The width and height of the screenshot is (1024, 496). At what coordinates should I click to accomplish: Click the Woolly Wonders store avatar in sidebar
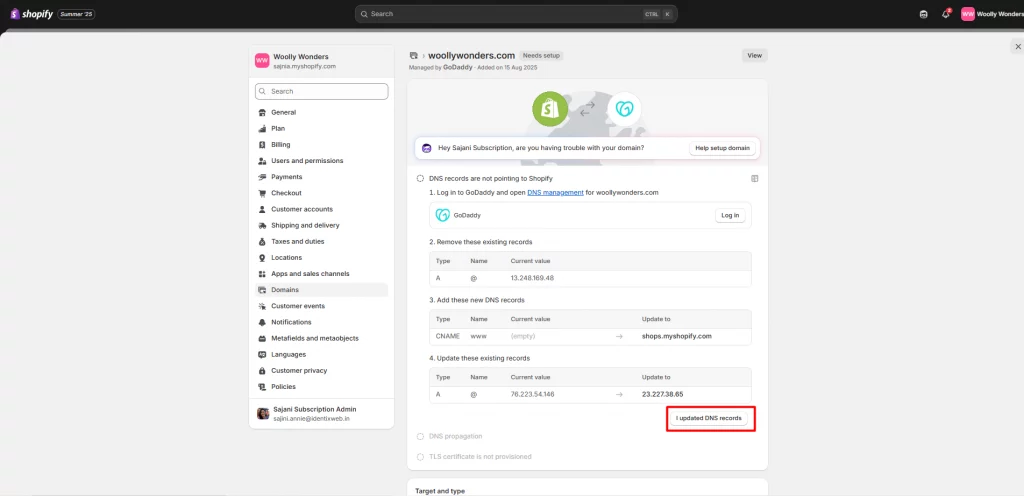tap(262, 61)
